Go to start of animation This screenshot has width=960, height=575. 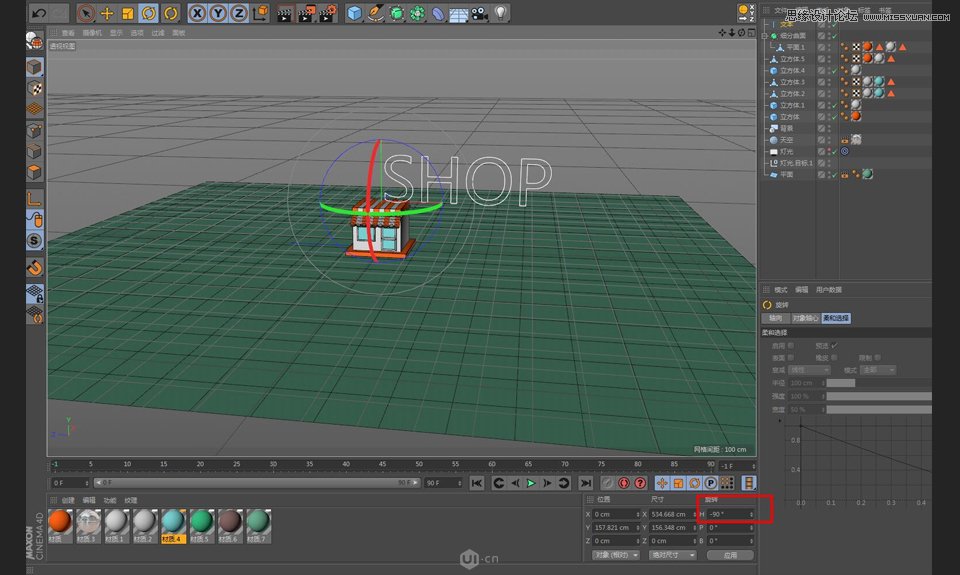[x=477, y=483]
